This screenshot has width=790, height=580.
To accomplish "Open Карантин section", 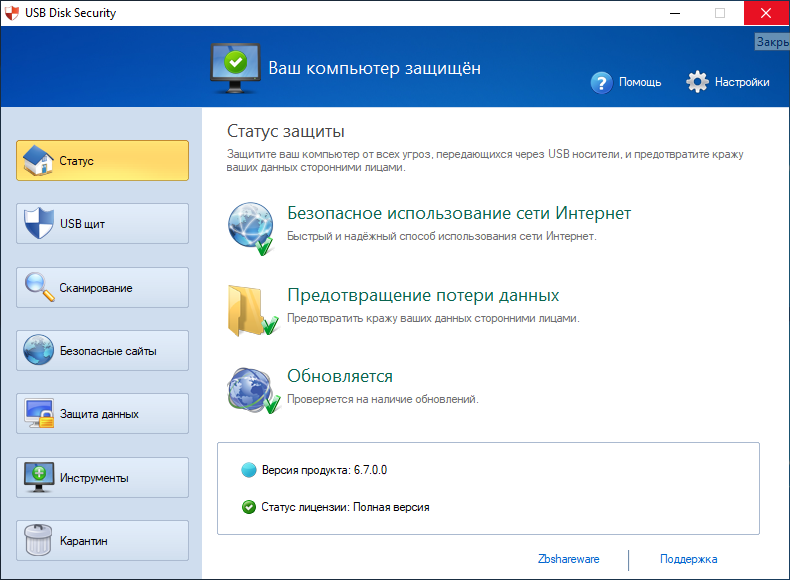I will 102,541.
